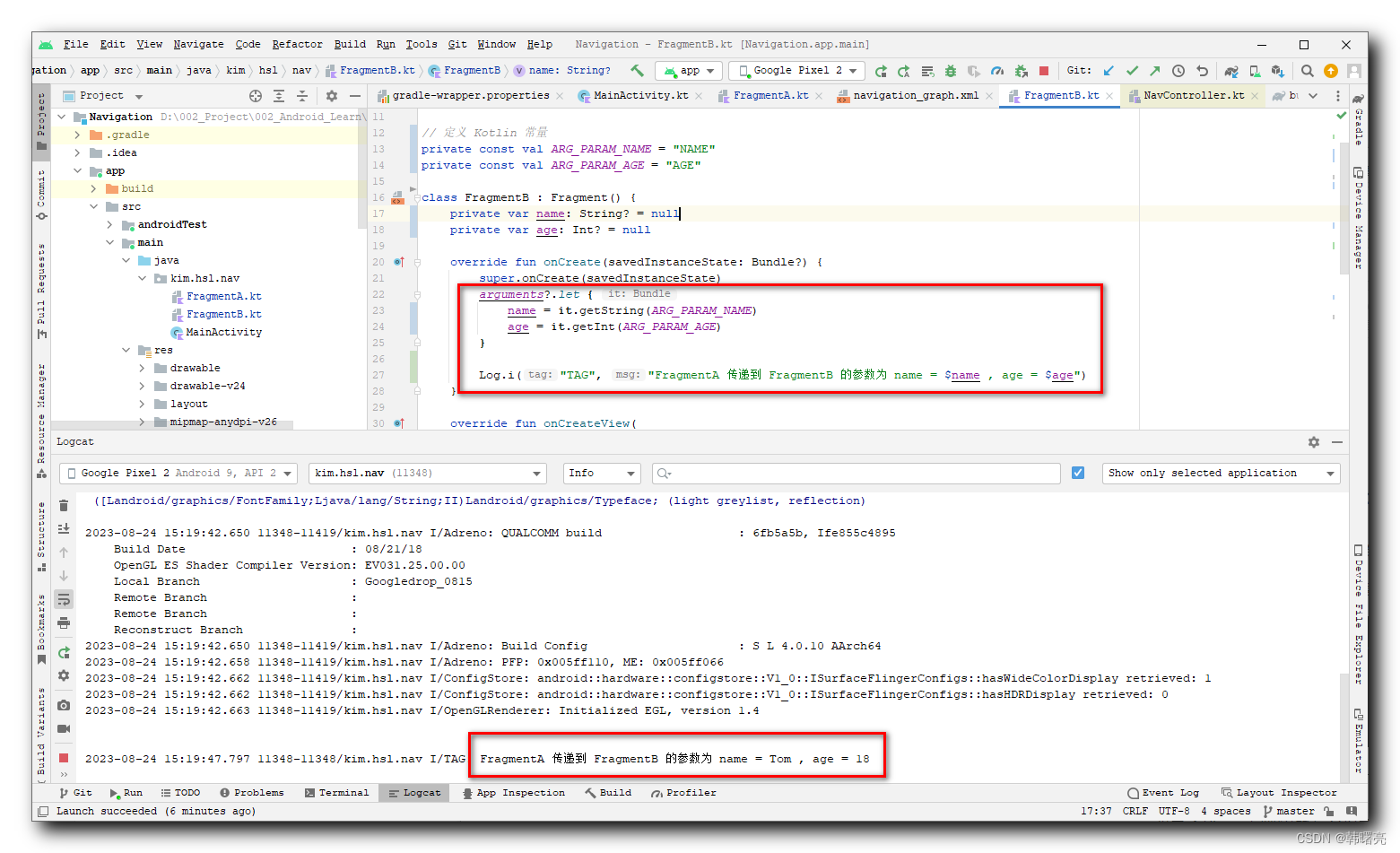This screenshot has height=853, width=1400.
Task: Click the Rerun app icon in toolbar
Action: (x=881, y=71)
